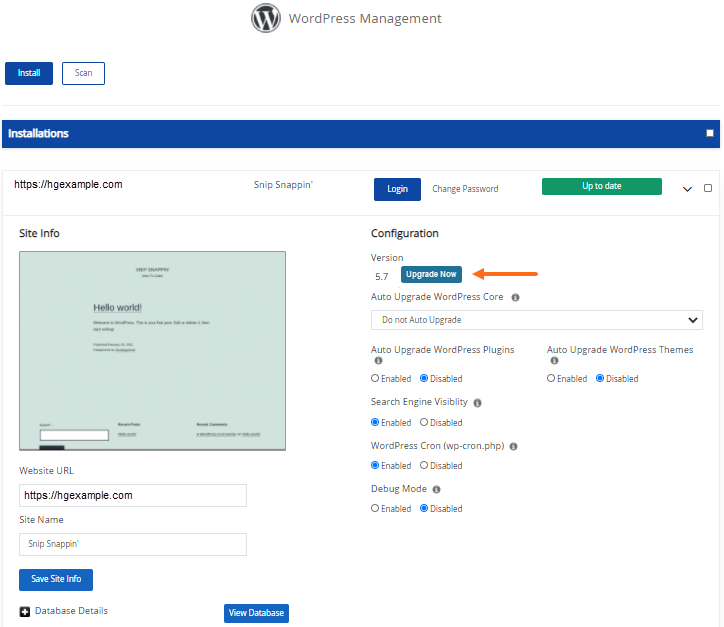Click the Site Name input field
724x627 pixels.
tap(133, 544)
